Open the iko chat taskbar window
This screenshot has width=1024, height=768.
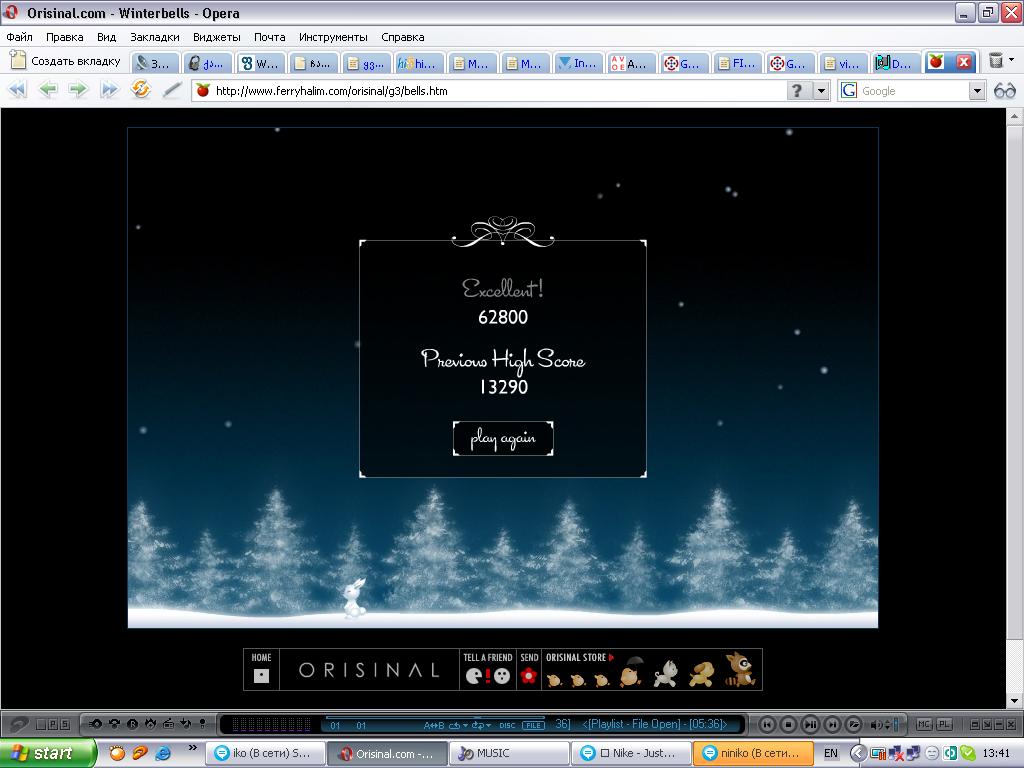265,753
